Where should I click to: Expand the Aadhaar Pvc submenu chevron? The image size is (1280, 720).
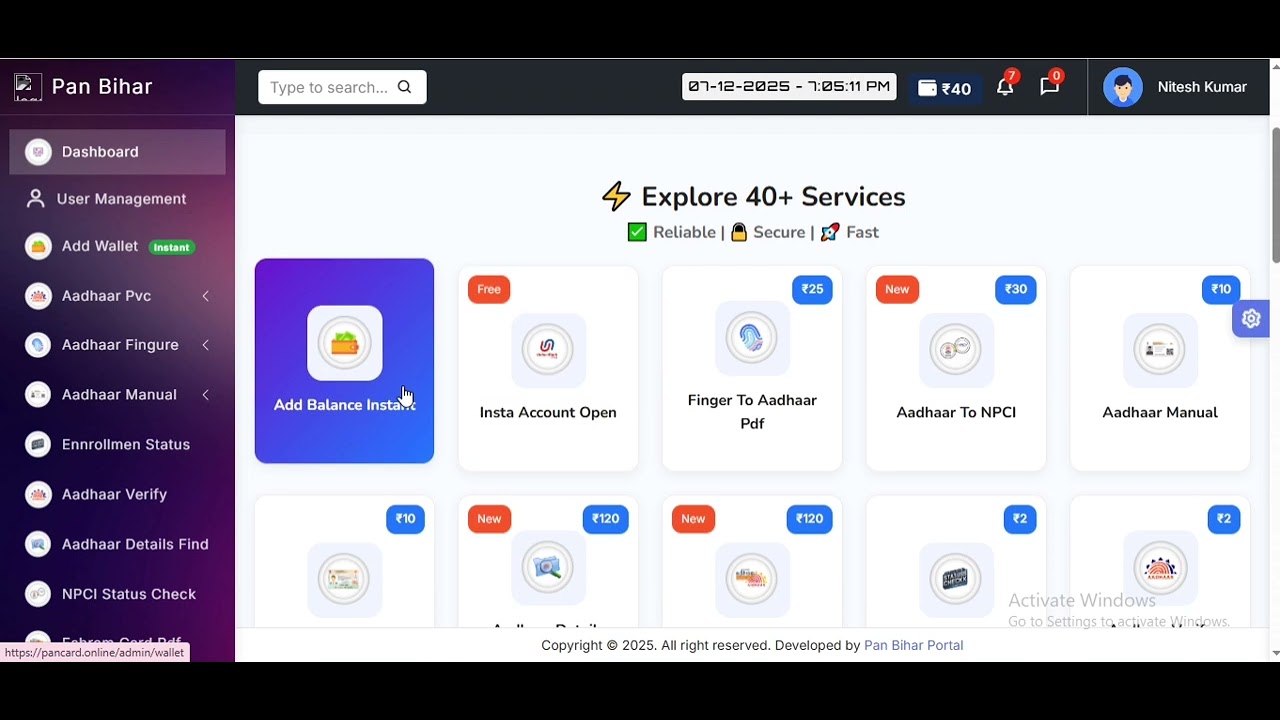coord(205,296)
